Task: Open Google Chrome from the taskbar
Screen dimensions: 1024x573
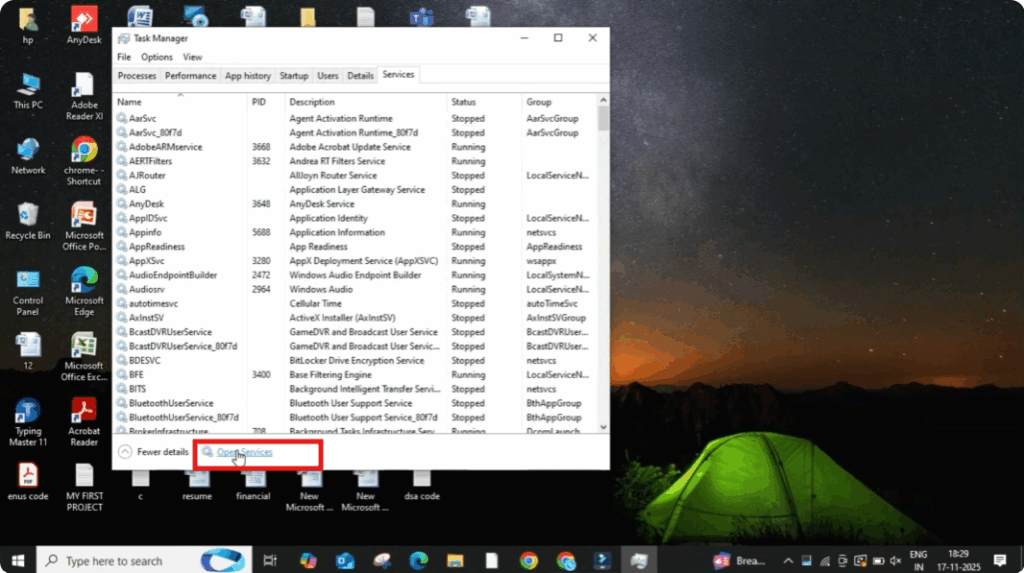Action: (x=528, y=560)
